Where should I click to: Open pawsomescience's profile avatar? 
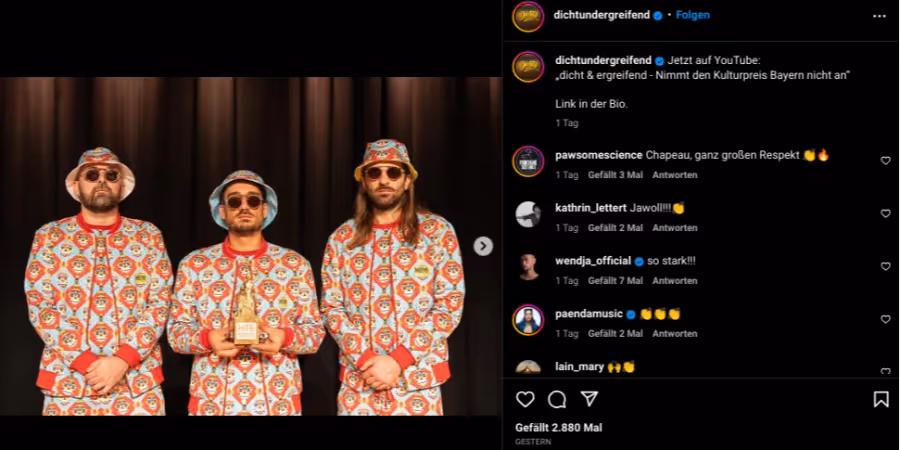point(528,161)
